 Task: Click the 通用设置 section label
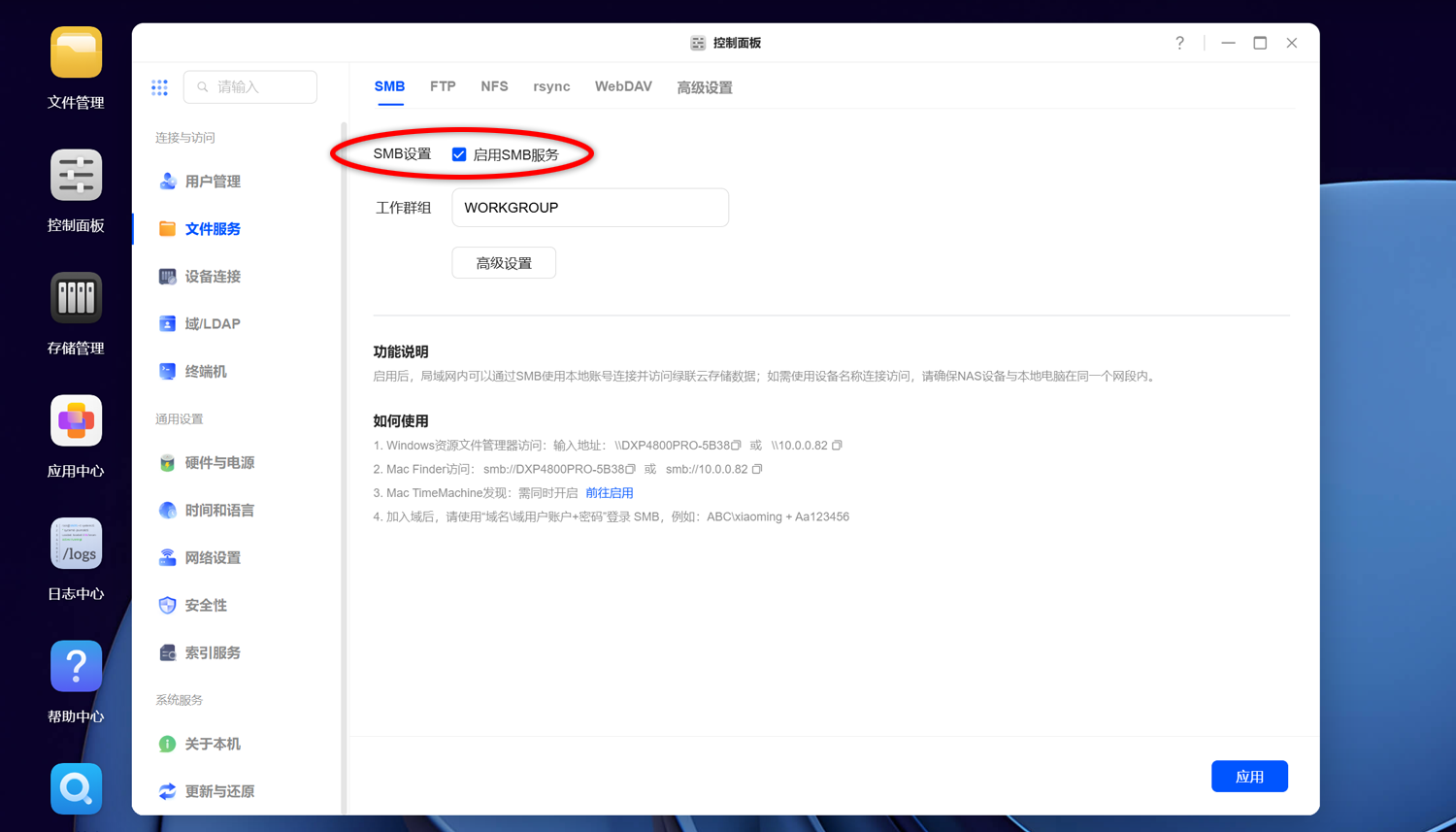pyautogui.click(x=180, y=419)
